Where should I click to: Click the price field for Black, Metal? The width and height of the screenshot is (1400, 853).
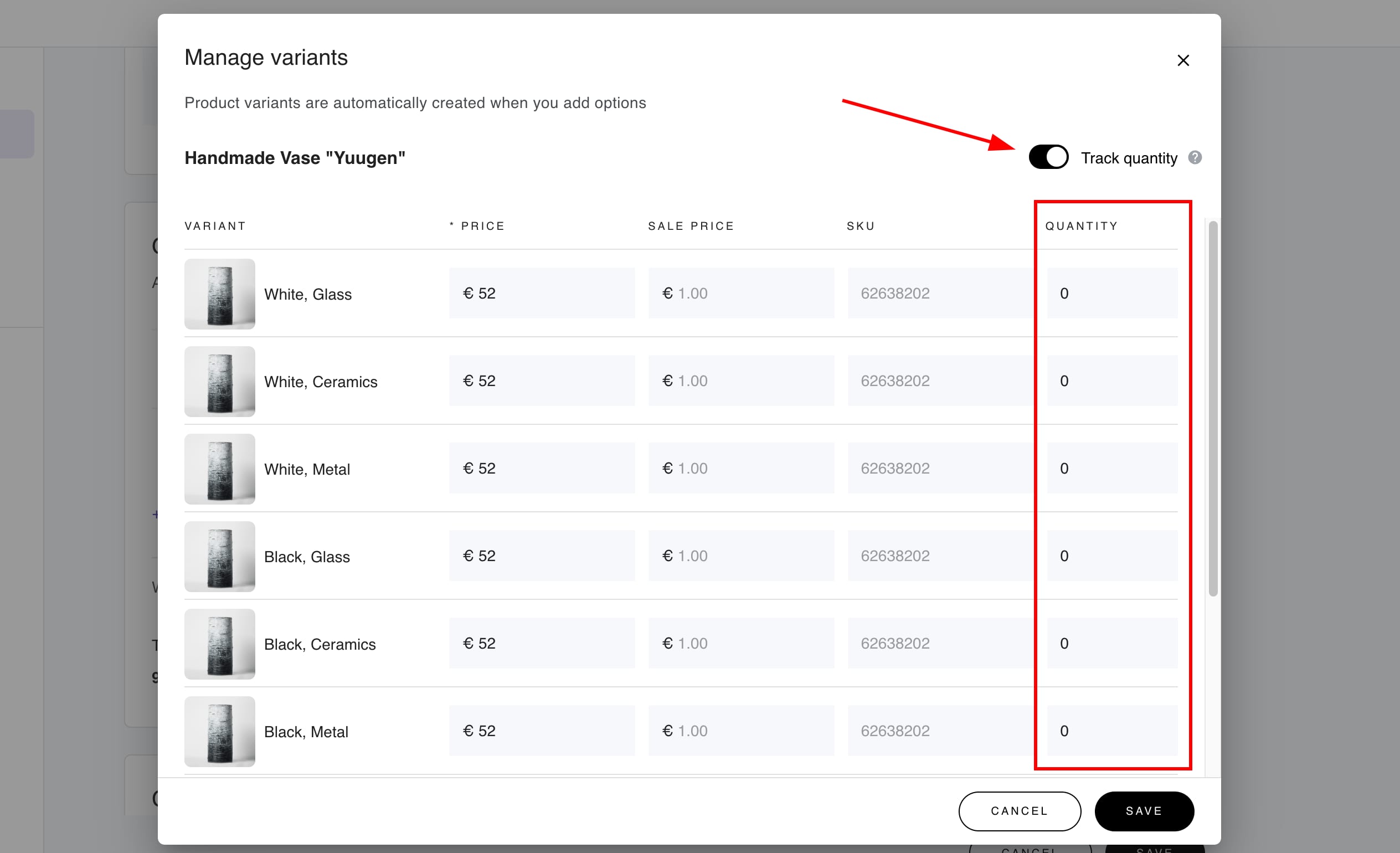point(542,731)
